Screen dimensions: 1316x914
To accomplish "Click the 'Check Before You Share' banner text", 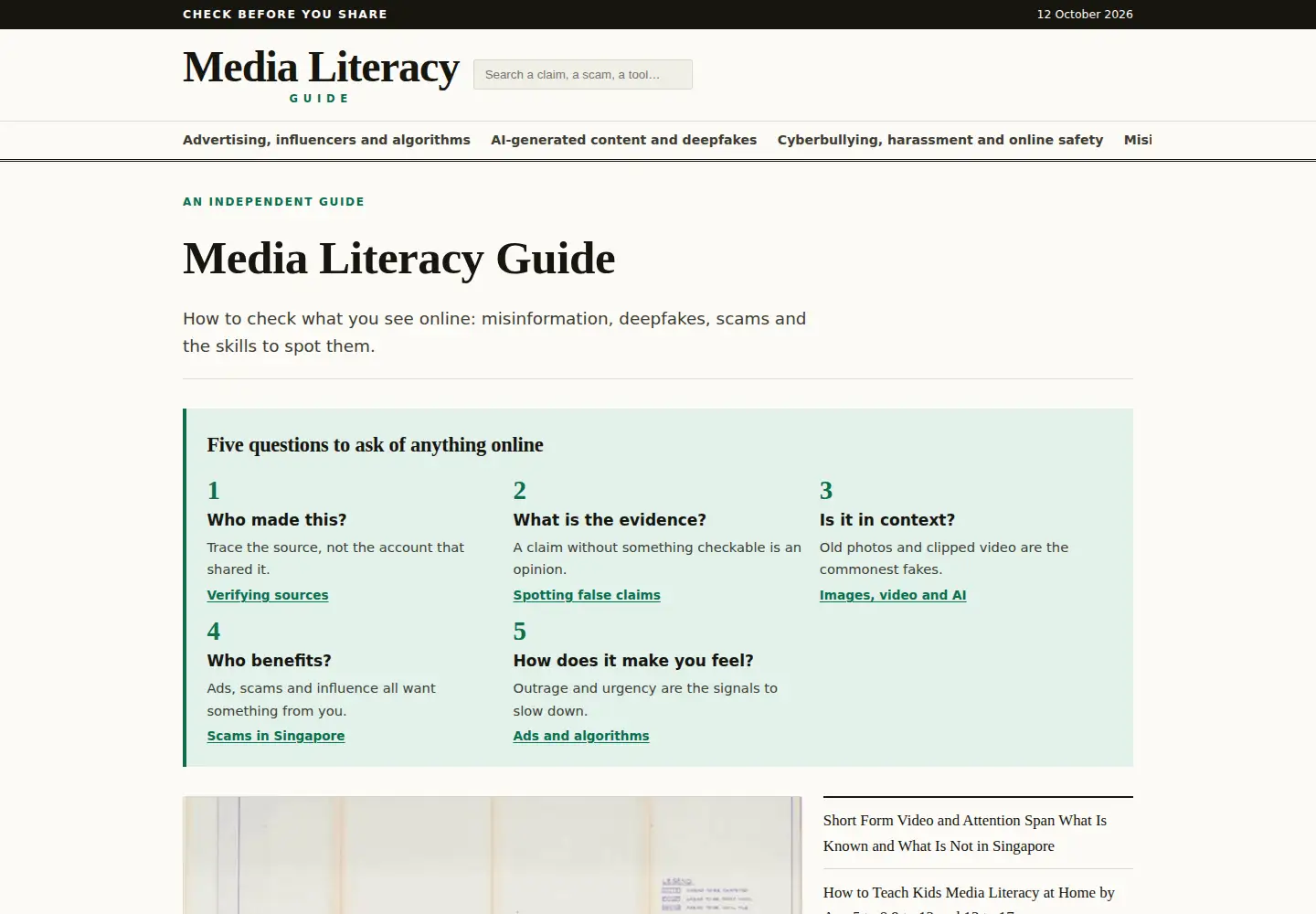I will (x=285, y=15).
